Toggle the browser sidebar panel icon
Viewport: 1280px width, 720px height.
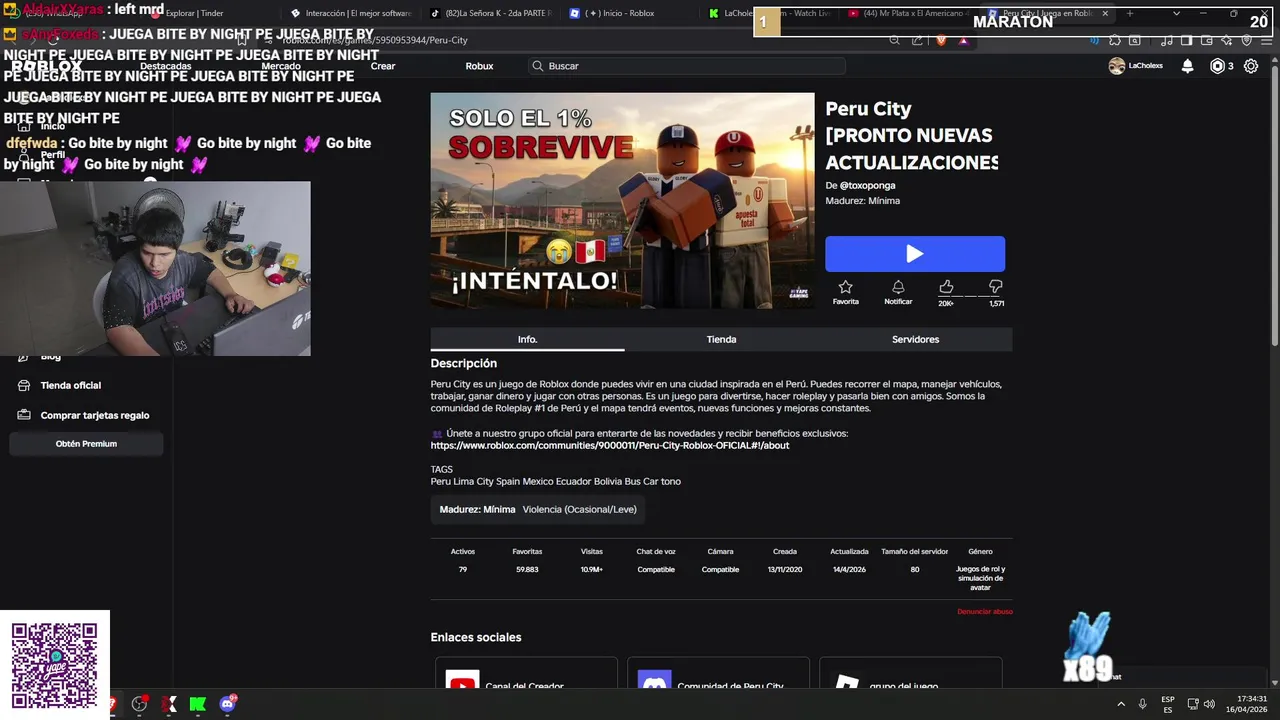pos(1185,40)
